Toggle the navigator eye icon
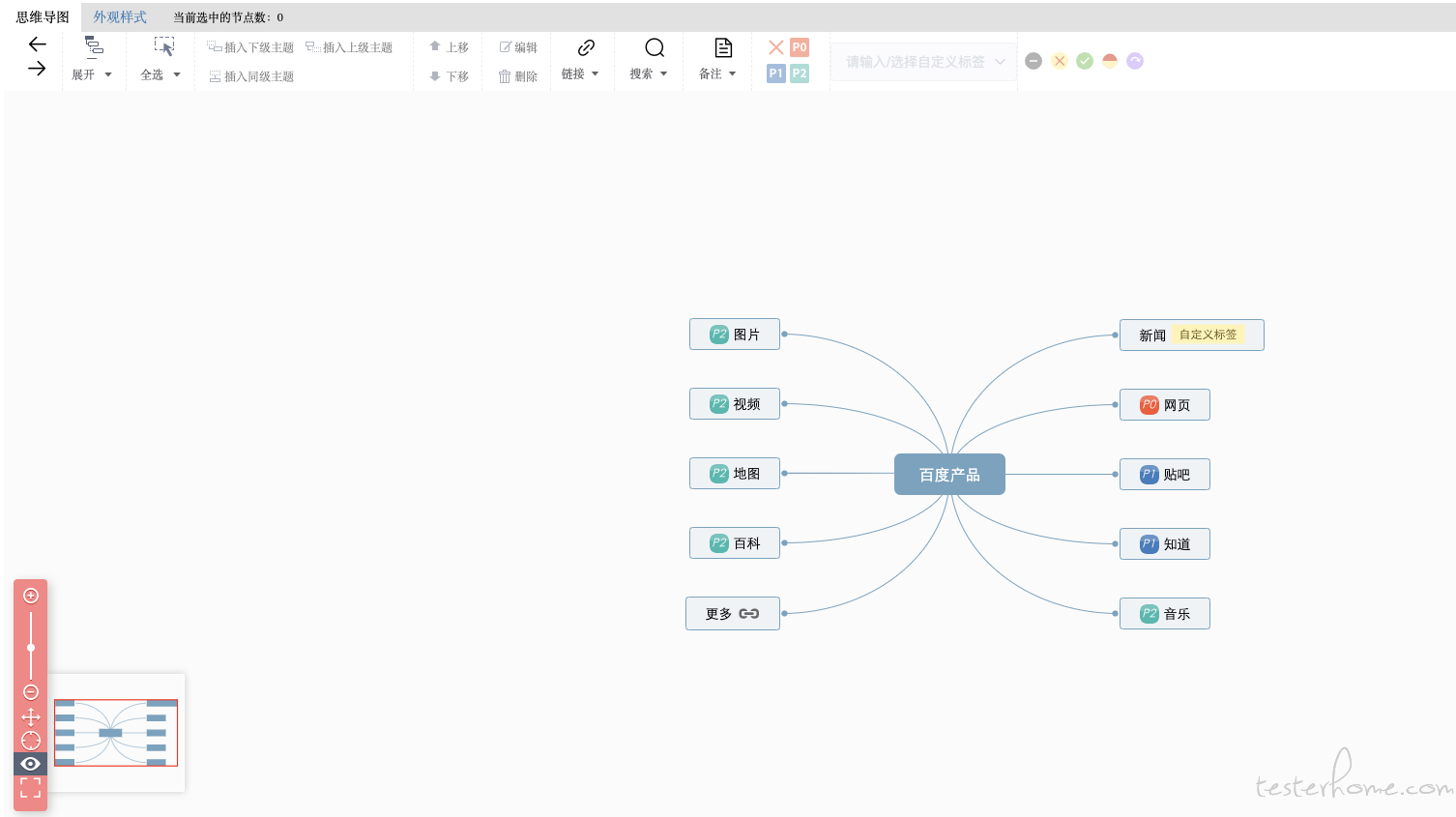1456x817 pixels. pos(31,764)
